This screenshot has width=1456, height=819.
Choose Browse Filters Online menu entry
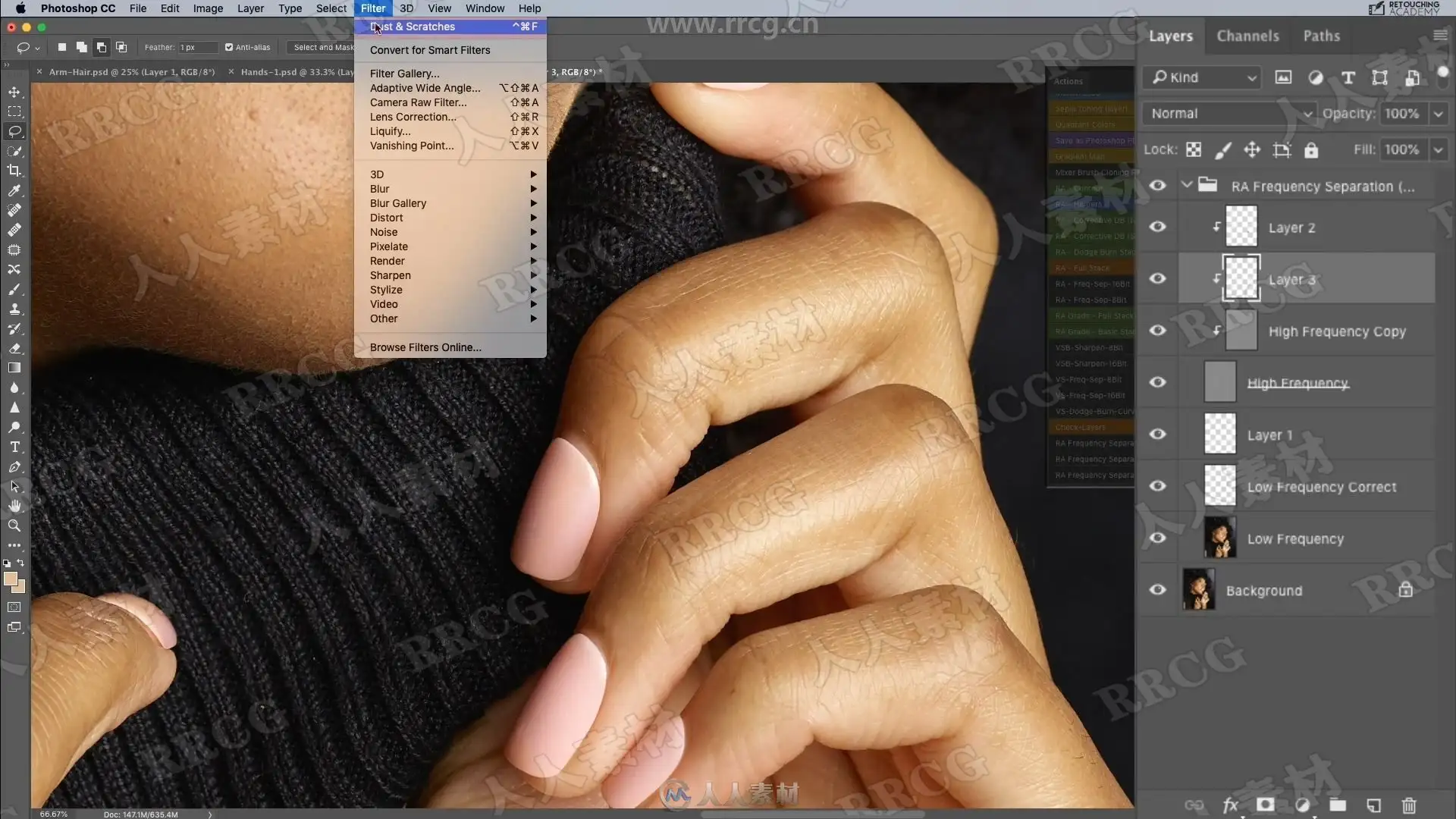425,347
